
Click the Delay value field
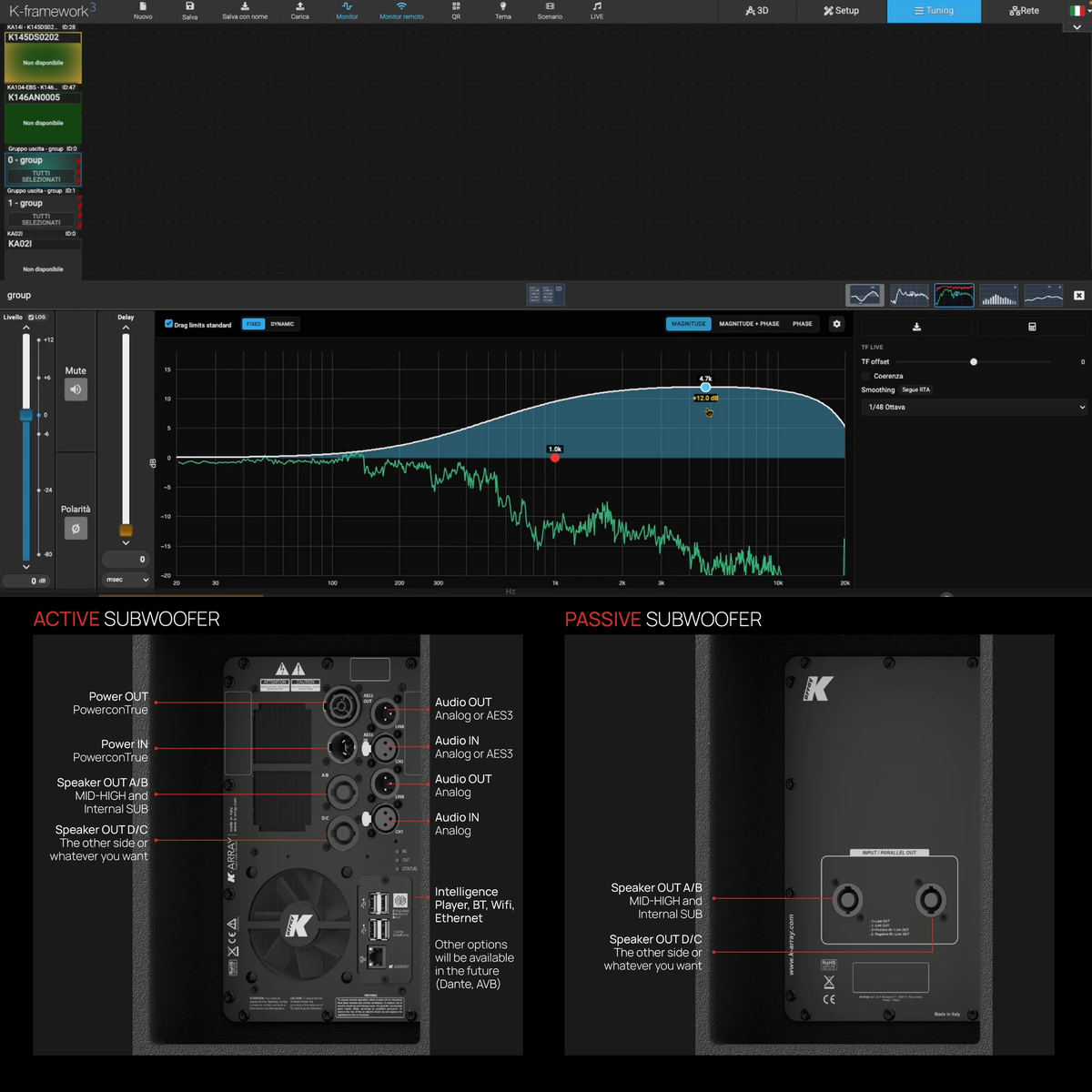click(x=126, y=560)
